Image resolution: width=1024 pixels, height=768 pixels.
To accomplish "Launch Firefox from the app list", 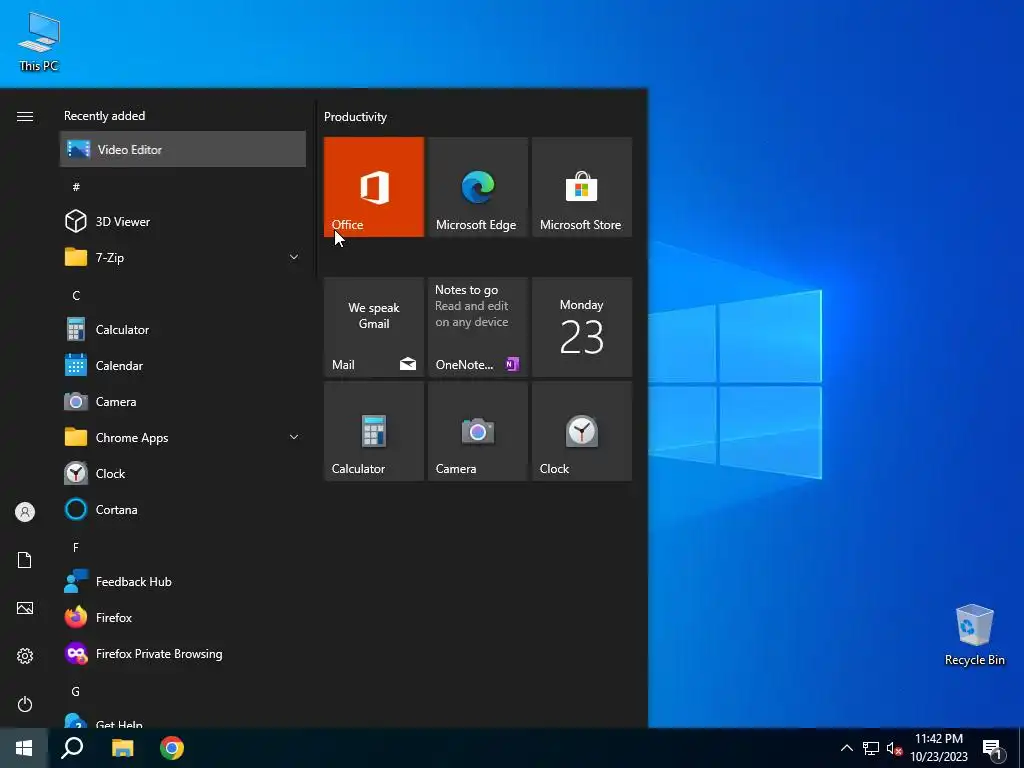I will (183, 617).
